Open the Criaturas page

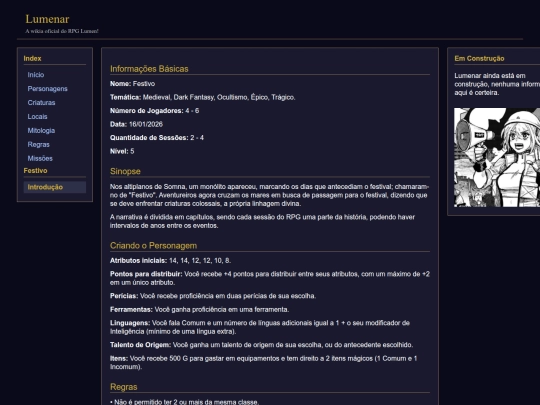tap(41, 103)
